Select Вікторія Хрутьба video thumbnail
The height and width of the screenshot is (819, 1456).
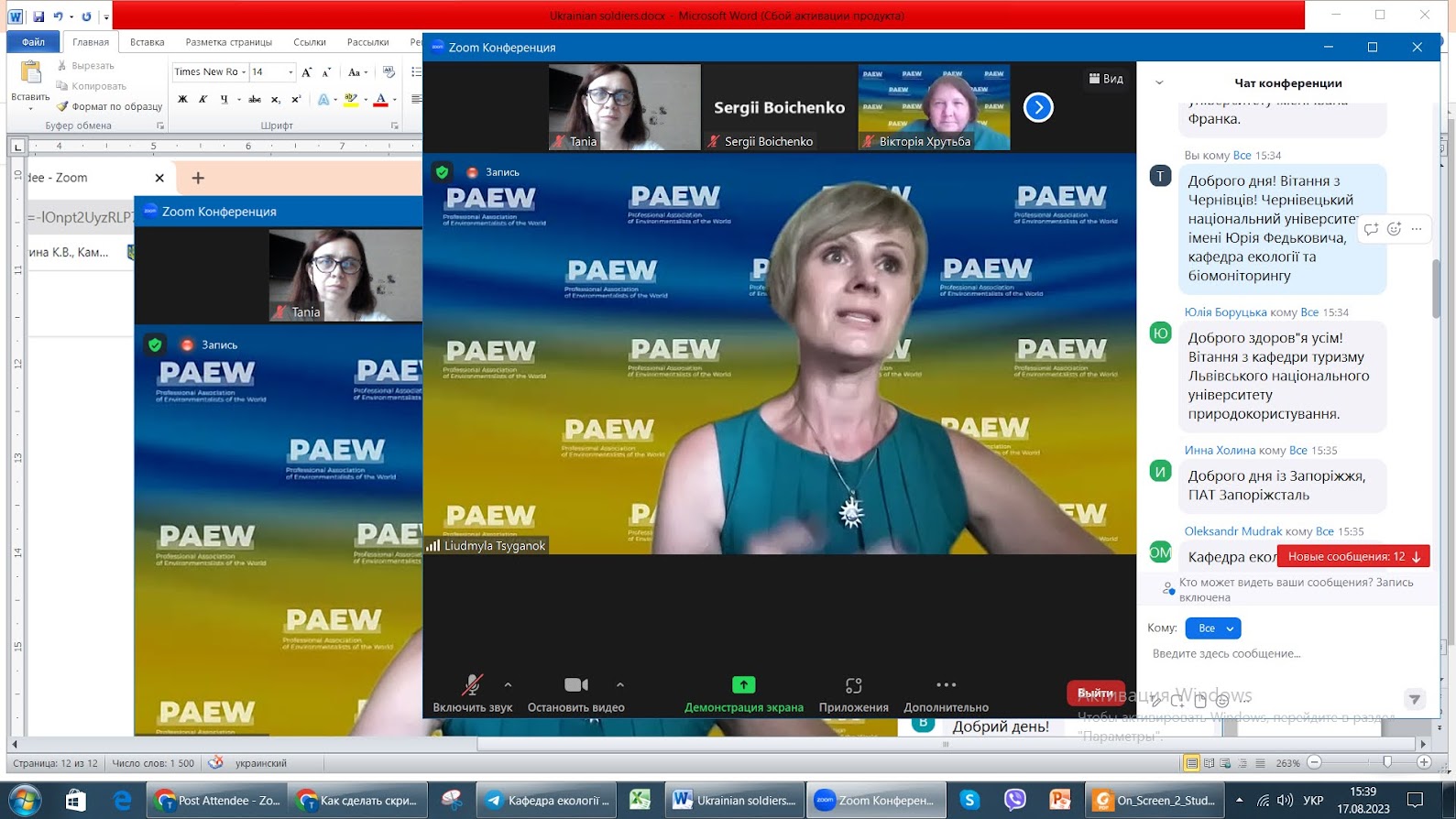[934, 107]
